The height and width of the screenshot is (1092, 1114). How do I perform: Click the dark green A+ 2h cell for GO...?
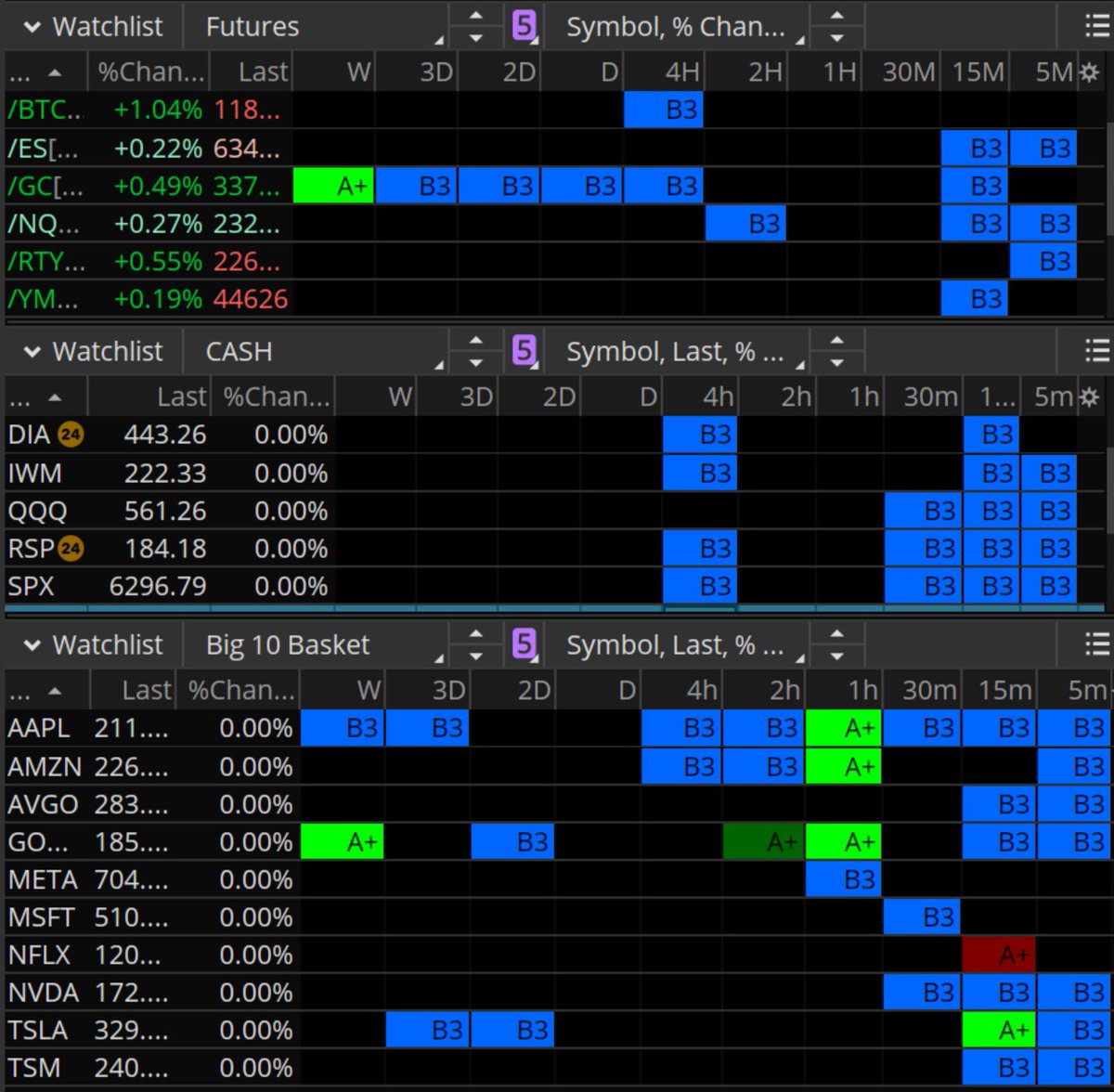click(x=764, y=842)
